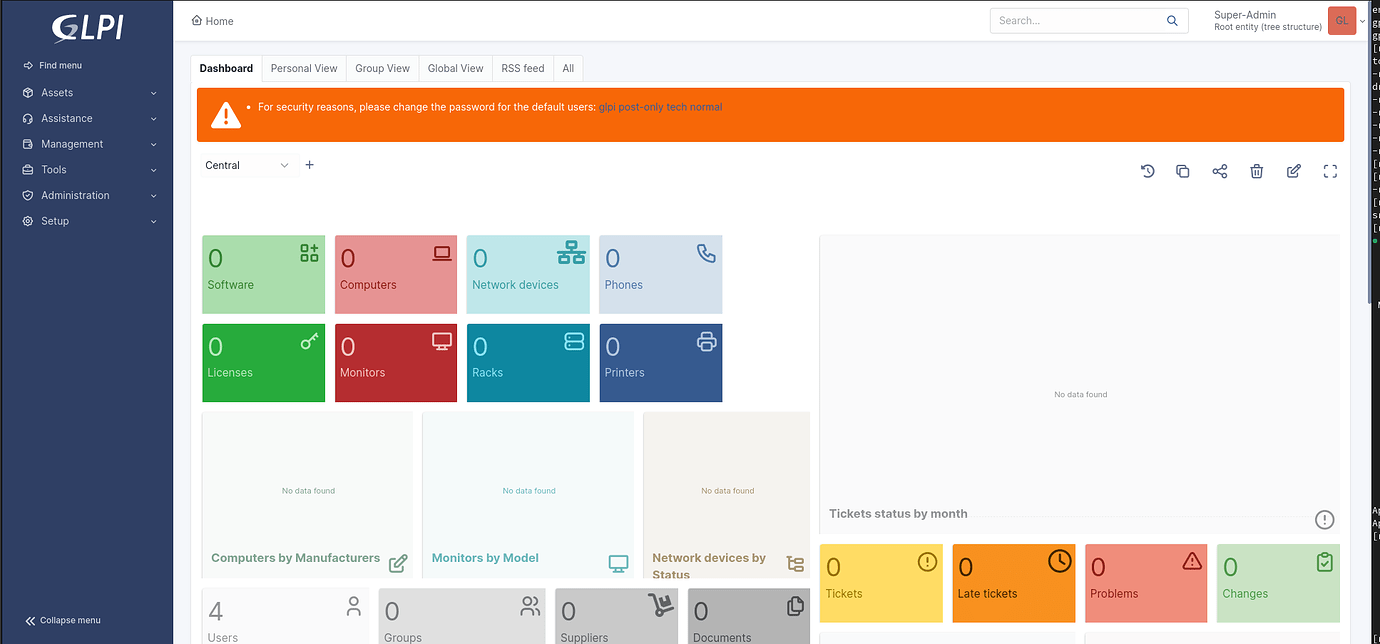Open the Software count card
This screenshot has width=1380, height=644.
pyautogui.click(x=264, y=274)
